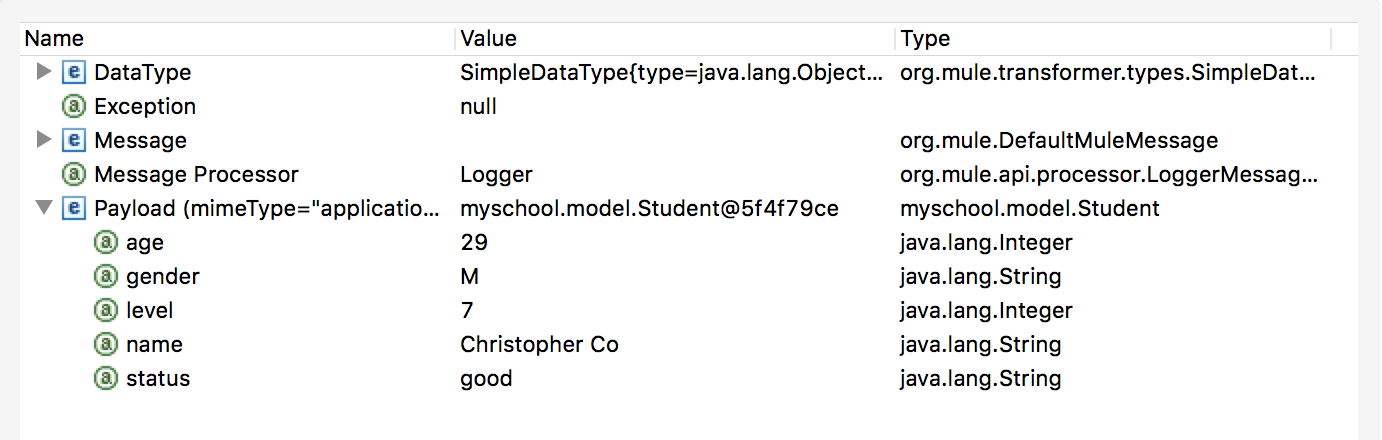Click the age attribute icon
This screenshot has width=1382, height=440.
pyautogui.click(x=105, y=242)
